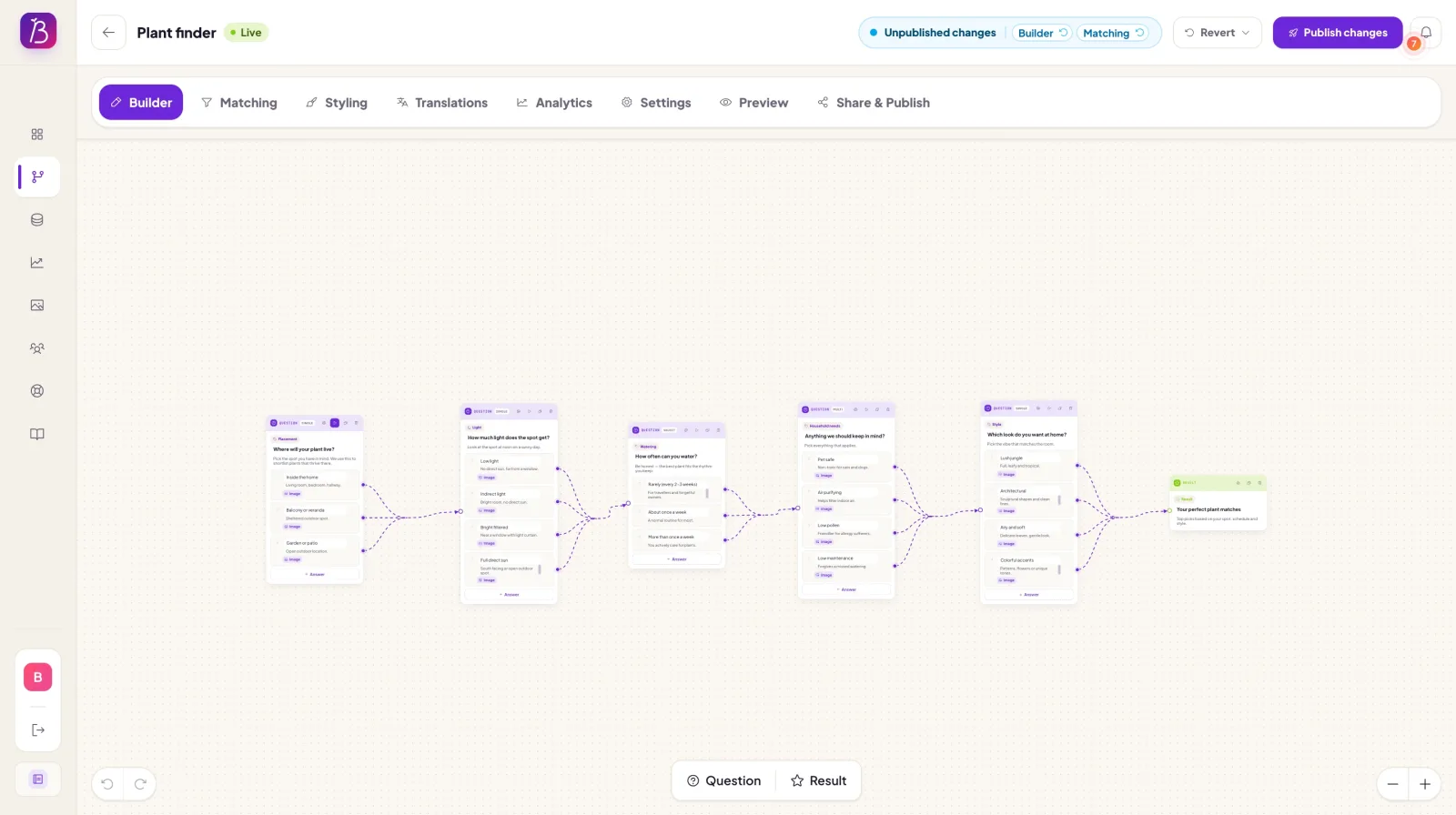The image size is (1456, 815).
Task: Open the notifications bell
Action: pyautogui.click(x=1426, y=33)
